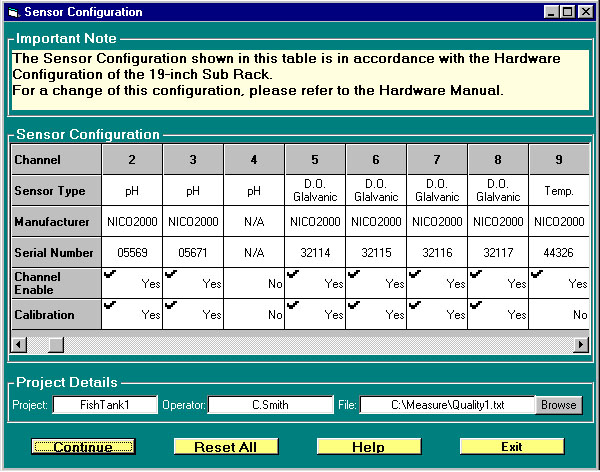The image size is (600, 472).
Task: Select channel 9 column header
Action: tap(559, 159)
